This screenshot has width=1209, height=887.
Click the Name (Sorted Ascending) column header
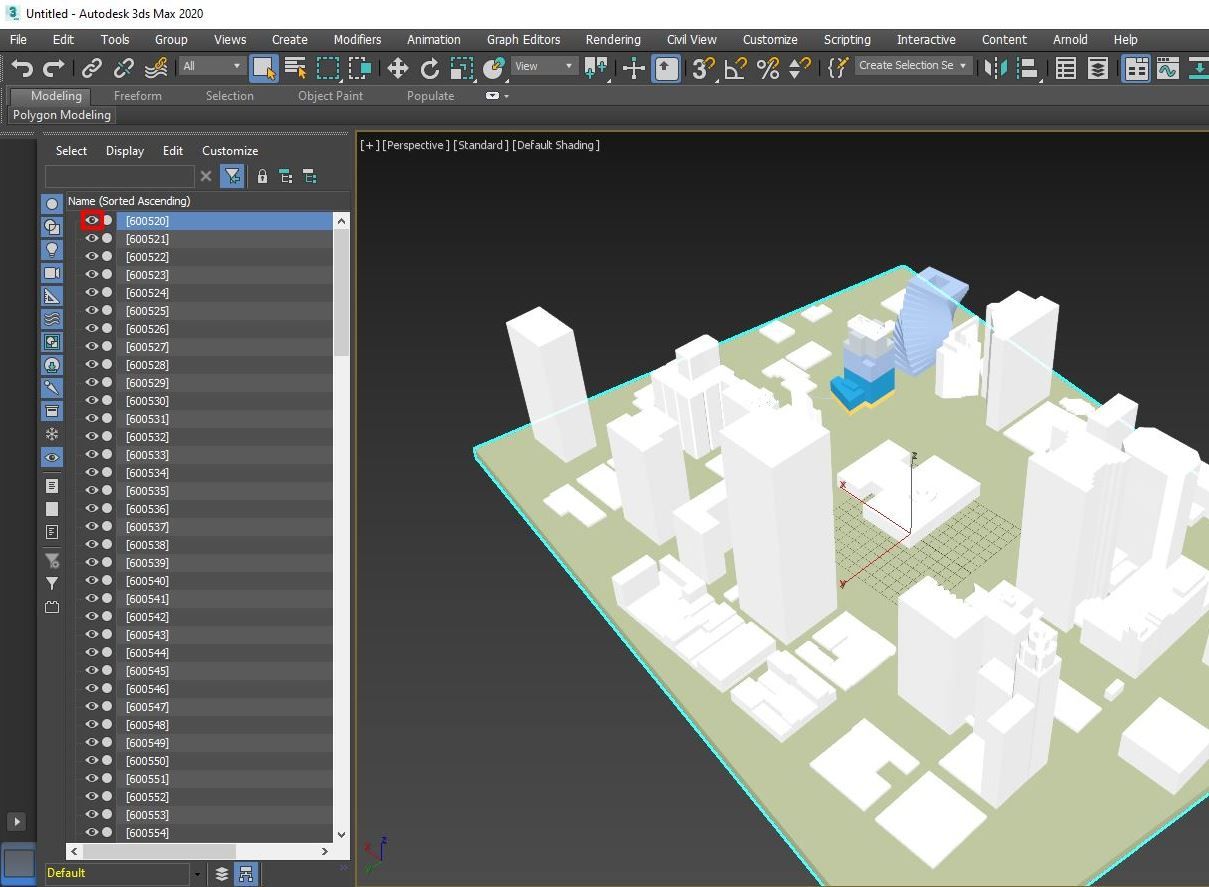pos(207,201)
